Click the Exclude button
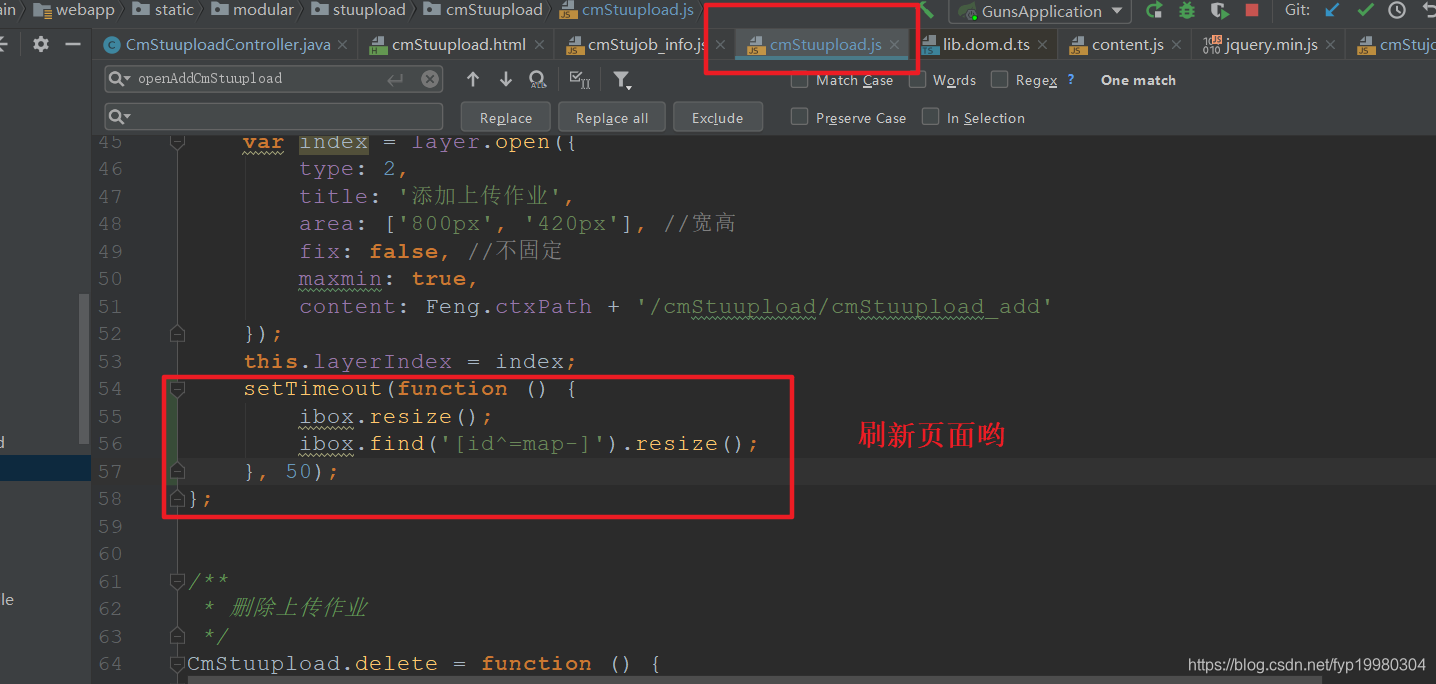This screenshot has height=684, width=1436. click(x=717, y=117)
